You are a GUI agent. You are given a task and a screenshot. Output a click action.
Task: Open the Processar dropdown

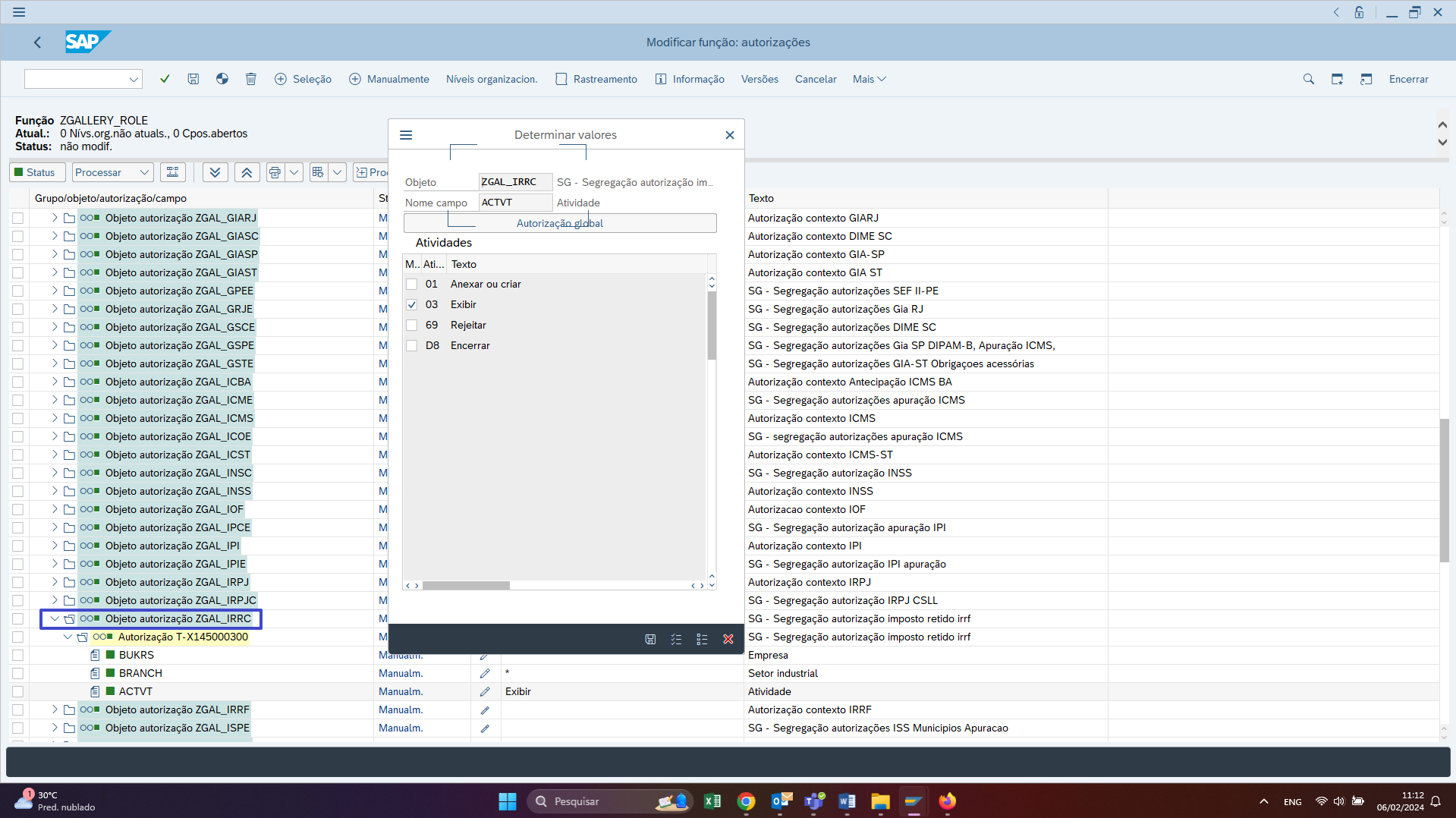click(144, 172)
